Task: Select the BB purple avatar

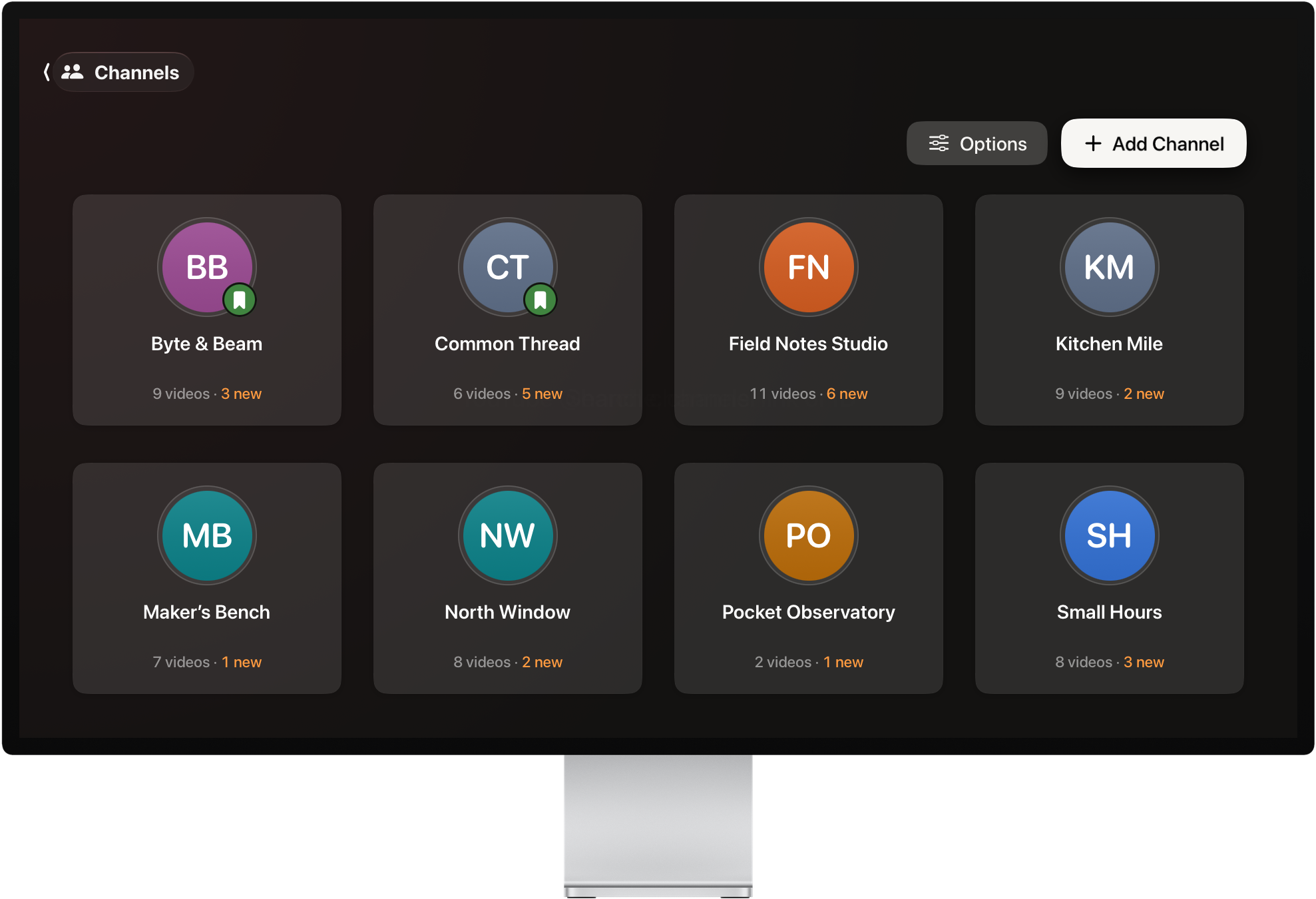Action: 207,267
